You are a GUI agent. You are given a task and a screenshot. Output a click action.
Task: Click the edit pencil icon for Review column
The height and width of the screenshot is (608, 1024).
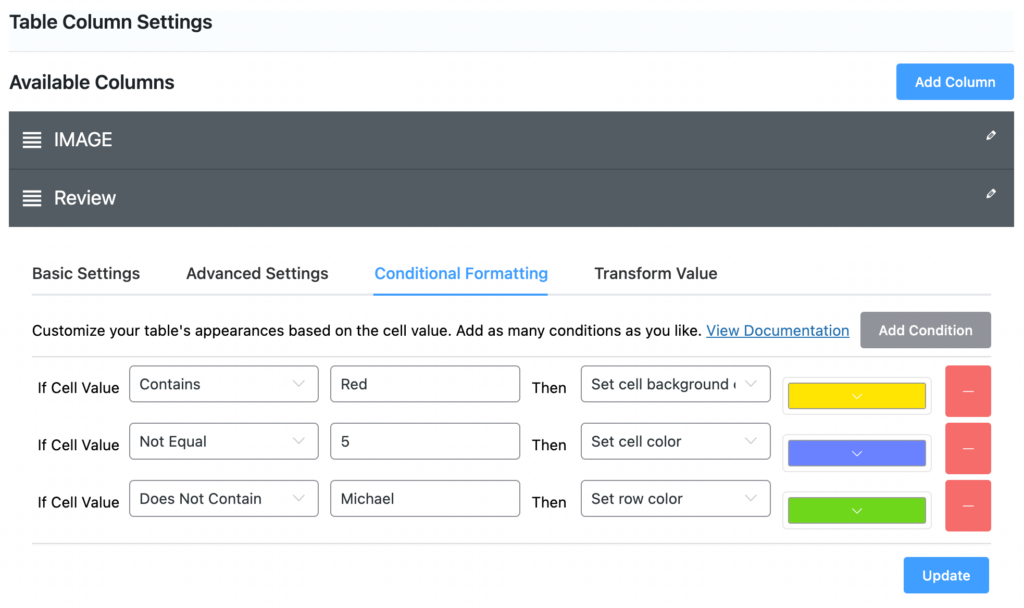click(991, 194)
